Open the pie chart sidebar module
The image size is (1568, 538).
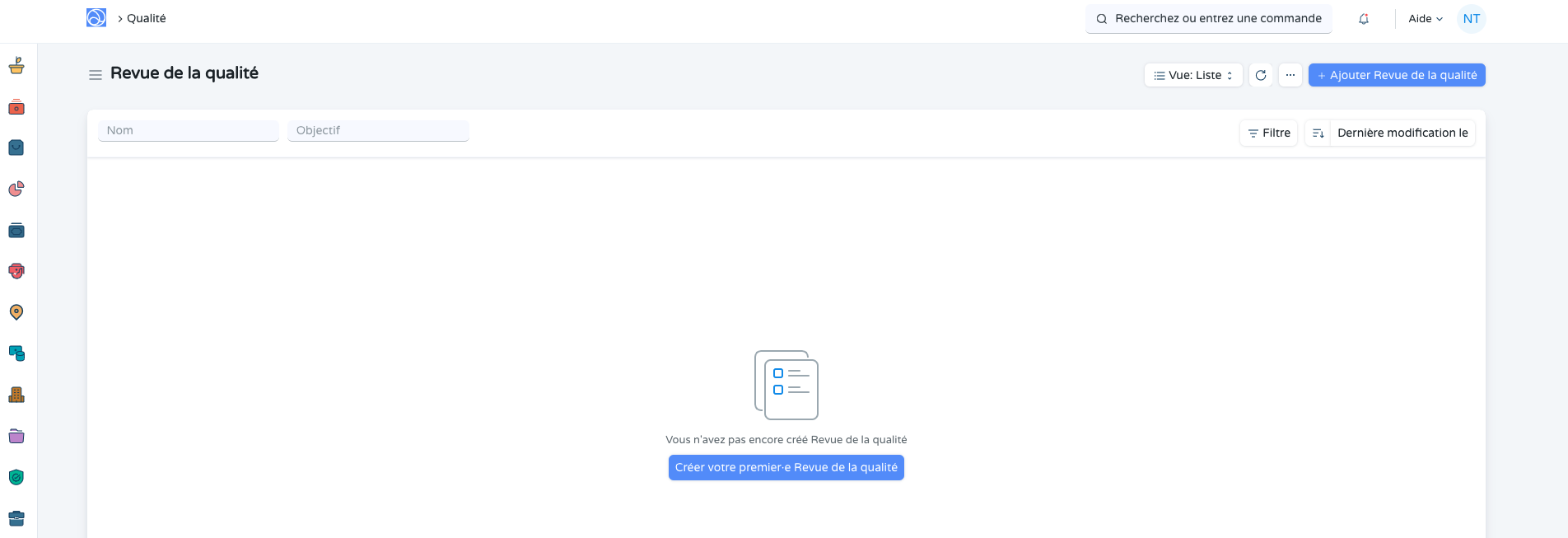[x=16, y=189]
